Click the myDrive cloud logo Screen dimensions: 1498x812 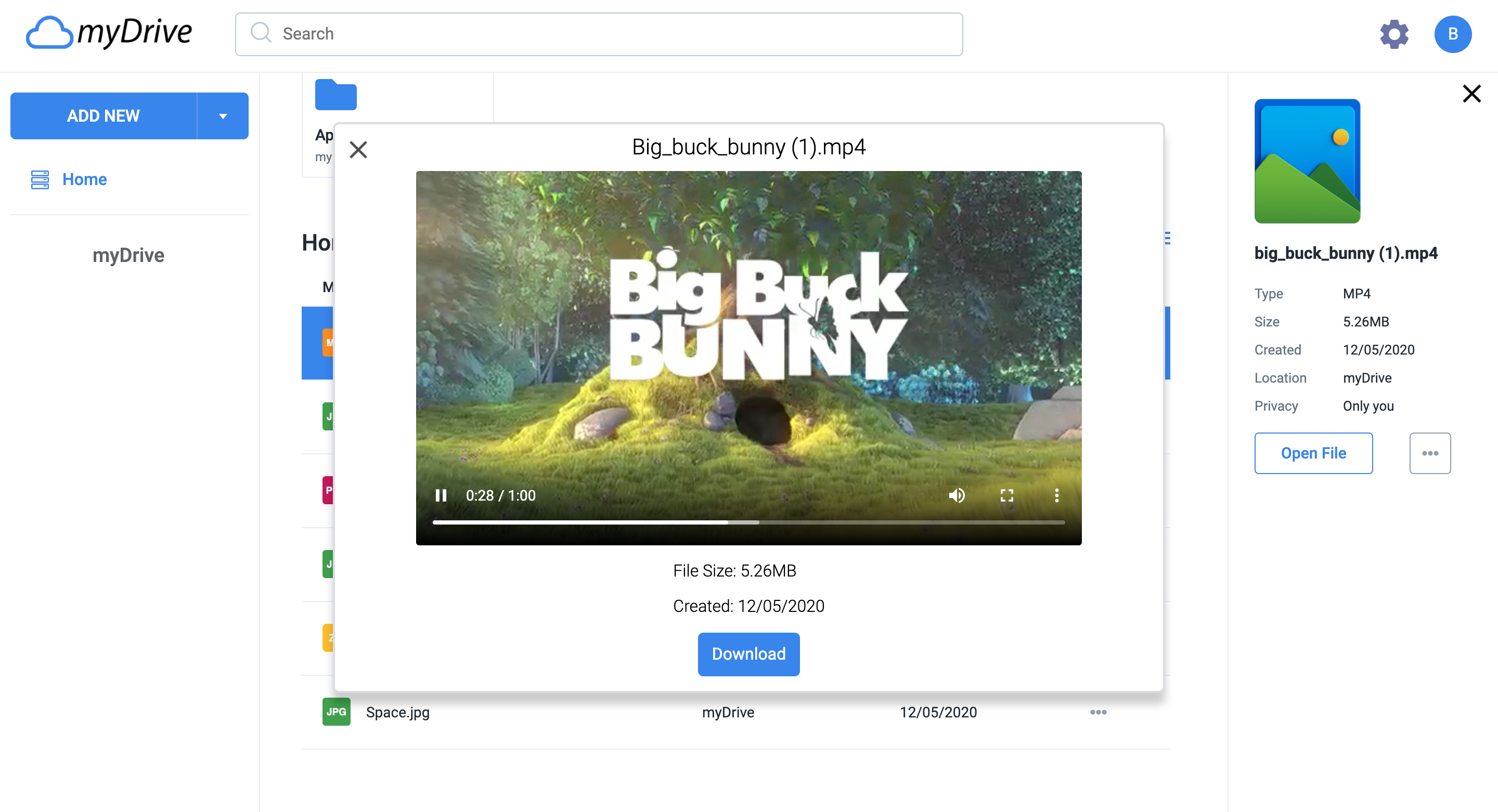[x=109, y=33]
